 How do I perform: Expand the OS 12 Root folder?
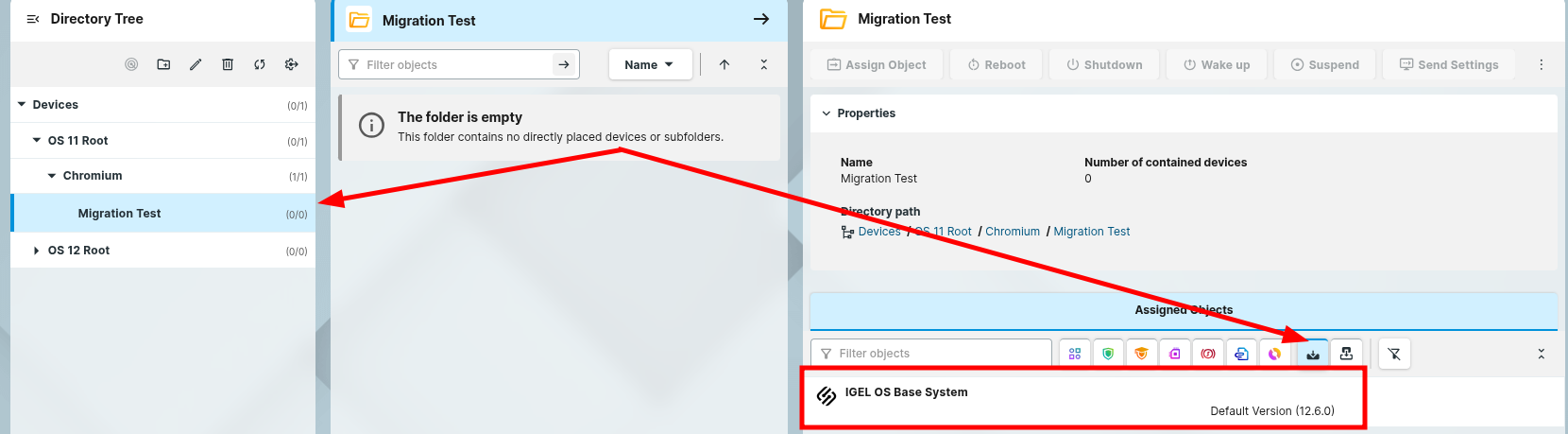point(37,251)
